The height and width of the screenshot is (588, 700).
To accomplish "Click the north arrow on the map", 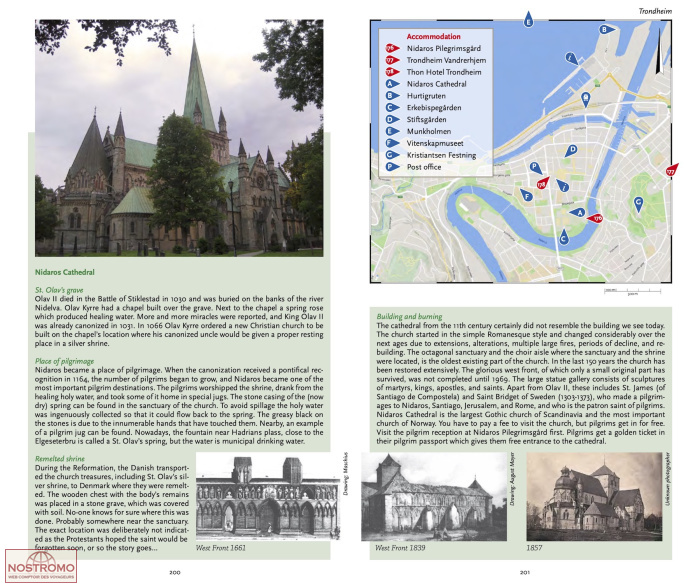I will (x=658, y=51).
